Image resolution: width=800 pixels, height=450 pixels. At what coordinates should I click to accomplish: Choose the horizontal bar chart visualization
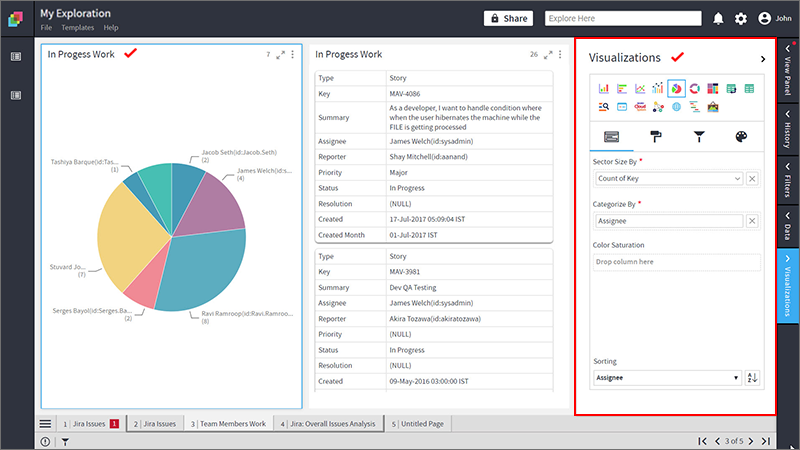click(x=621, y=89)
